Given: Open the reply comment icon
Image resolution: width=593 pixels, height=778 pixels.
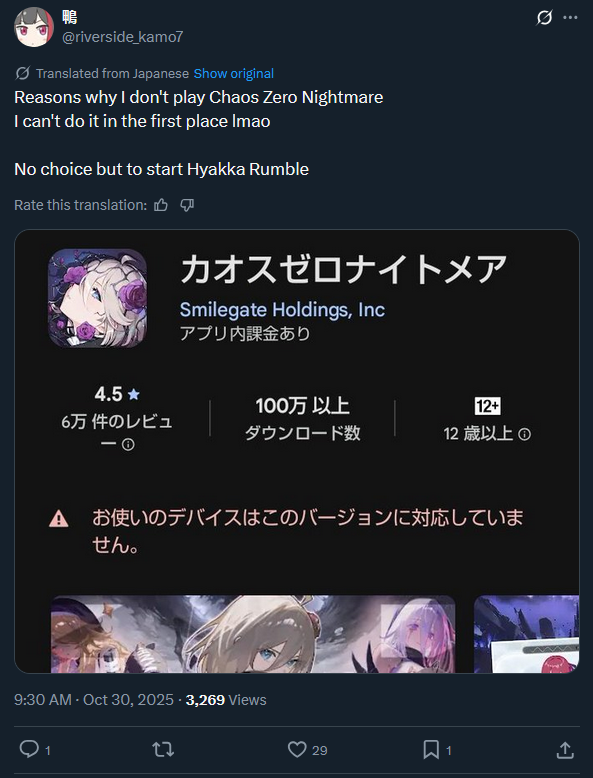Looking at the screenshot, I should [29, 749].
